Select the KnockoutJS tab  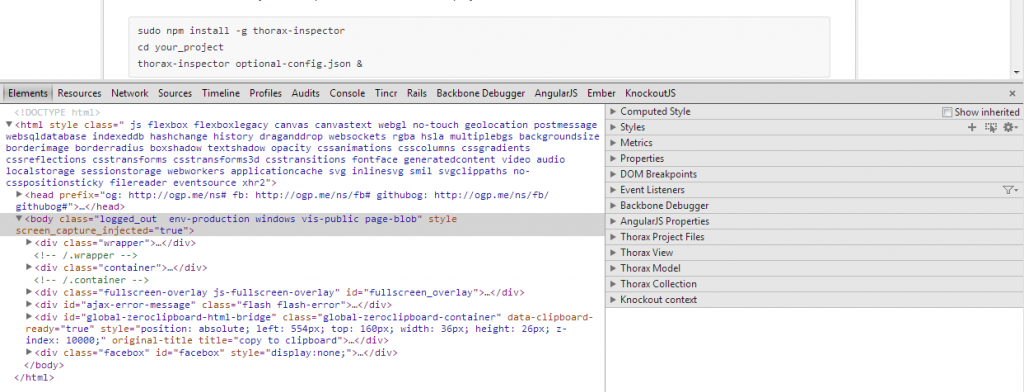tap(650, 93)
